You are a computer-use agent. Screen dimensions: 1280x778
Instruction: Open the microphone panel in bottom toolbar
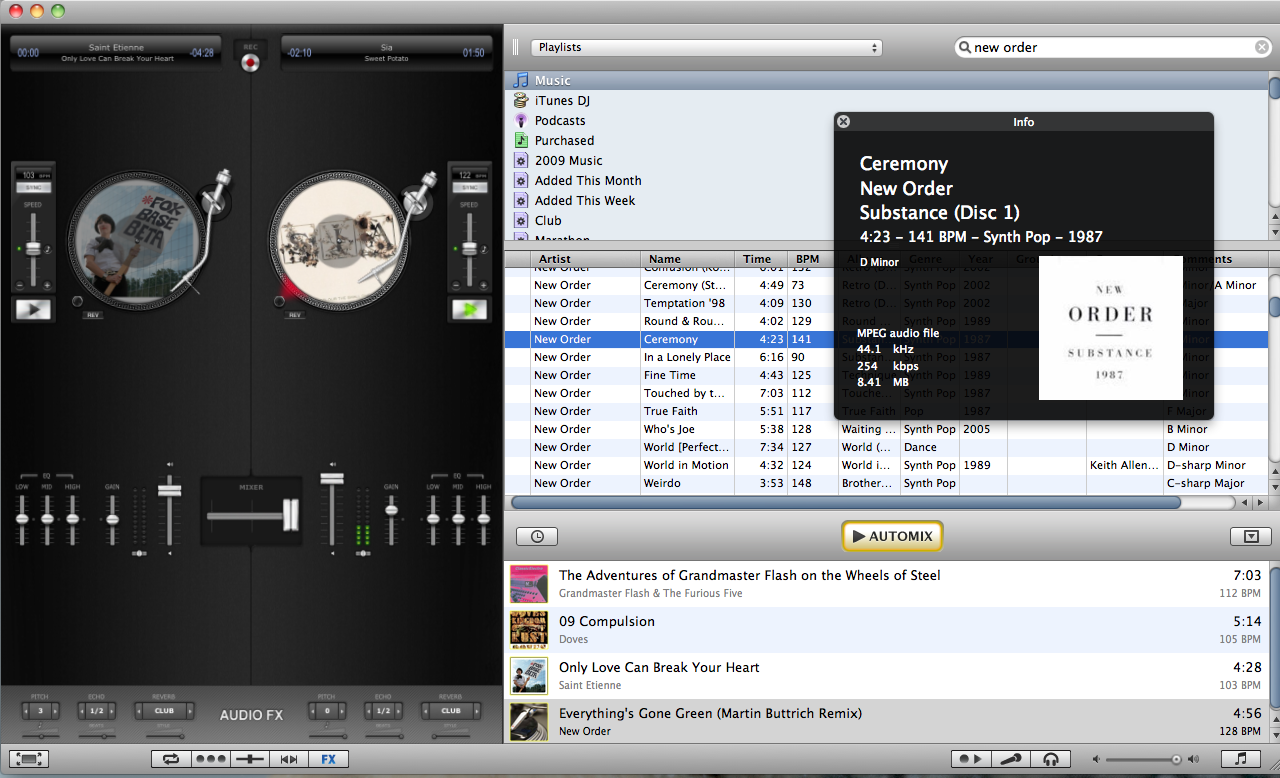pos(1011,759)
